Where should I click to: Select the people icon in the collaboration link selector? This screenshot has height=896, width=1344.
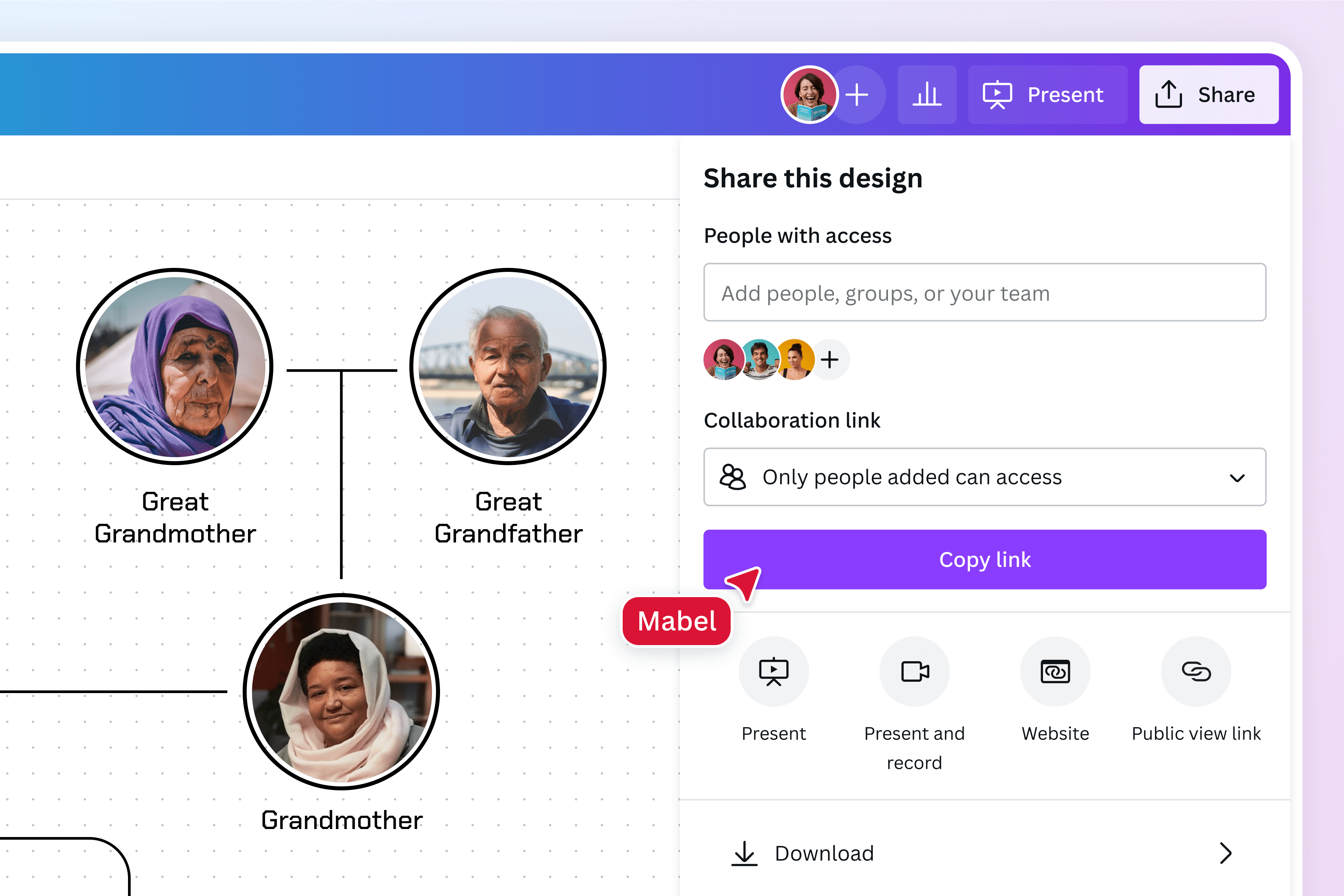point(733,477)
